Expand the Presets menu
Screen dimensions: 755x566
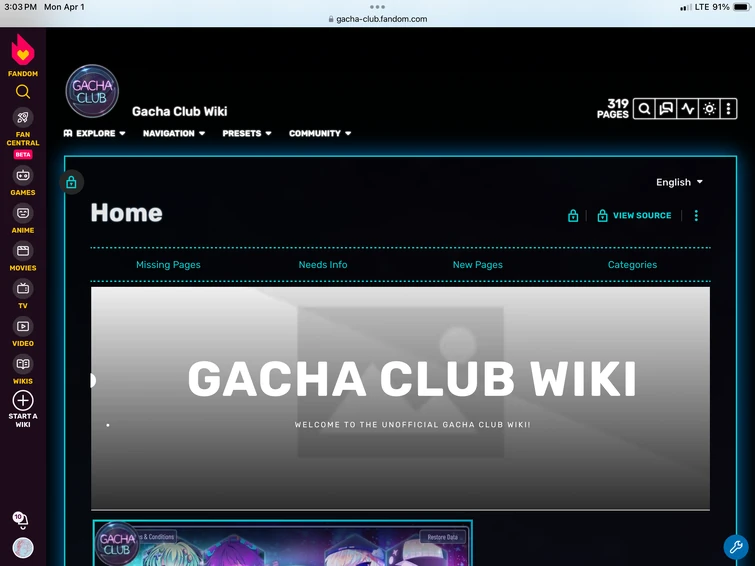(247, 133)
